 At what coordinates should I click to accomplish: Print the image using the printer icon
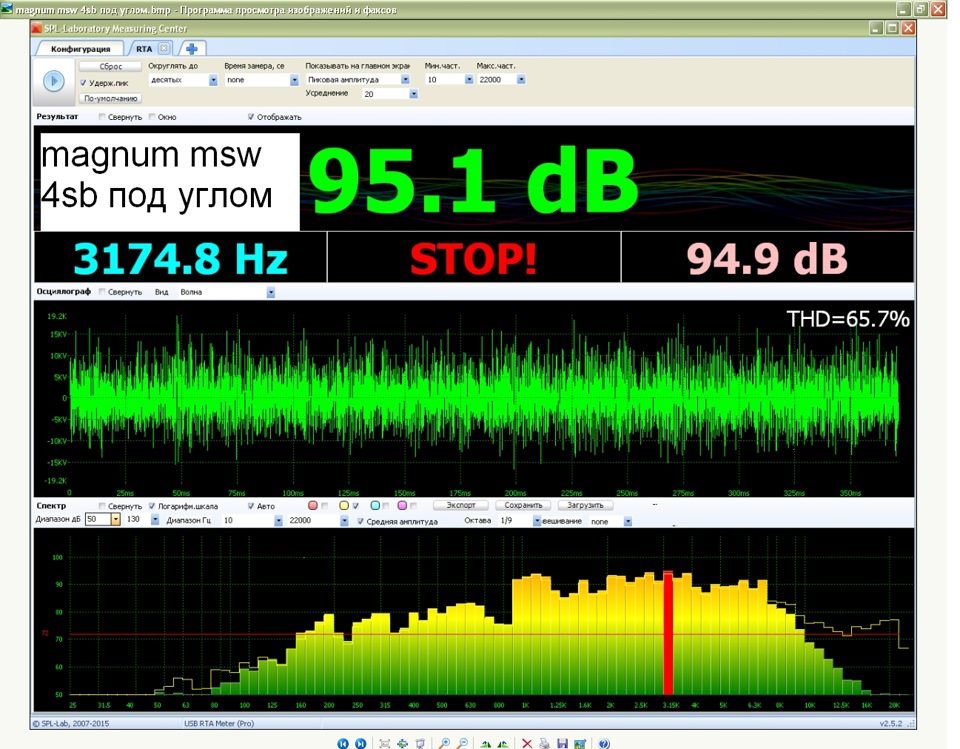tap(544, 743)
